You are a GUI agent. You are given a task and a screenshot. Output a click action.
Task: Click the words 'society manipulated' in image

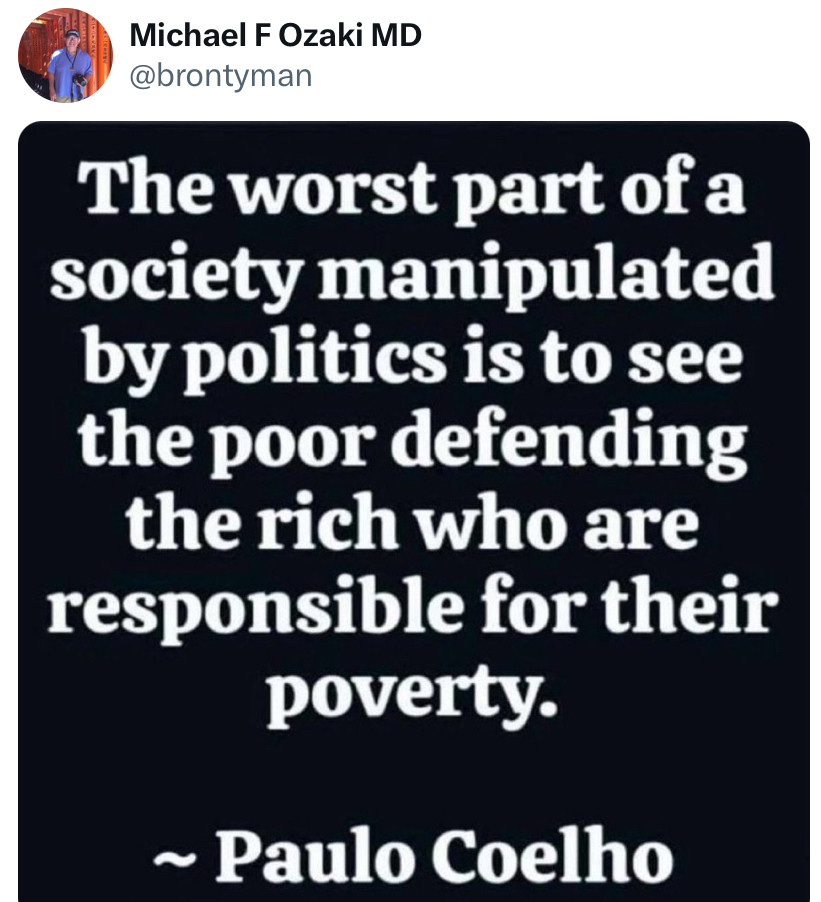(412, 273)
